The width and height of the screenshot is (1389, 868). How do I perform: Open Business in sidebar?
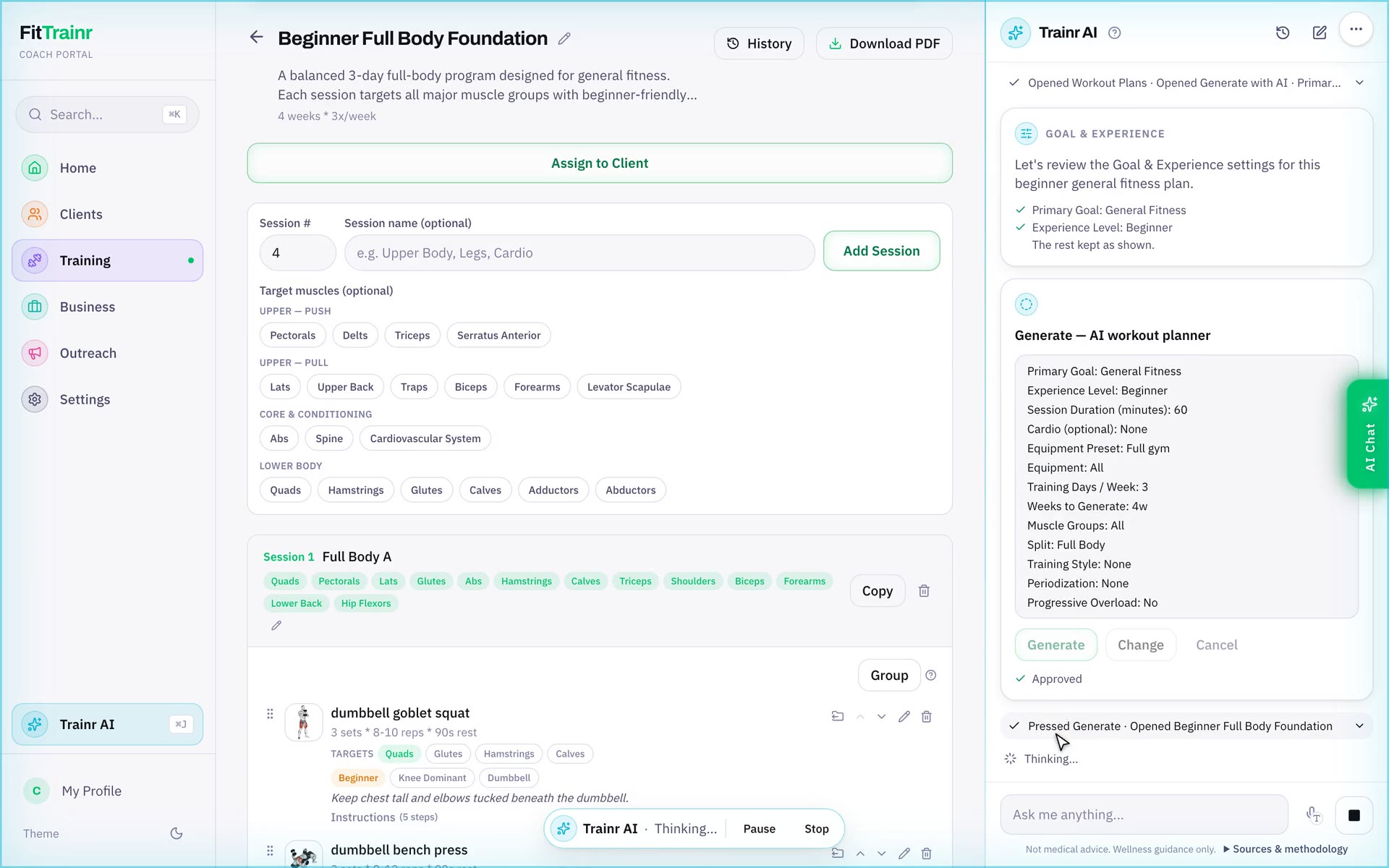click(x=108, y=307)
